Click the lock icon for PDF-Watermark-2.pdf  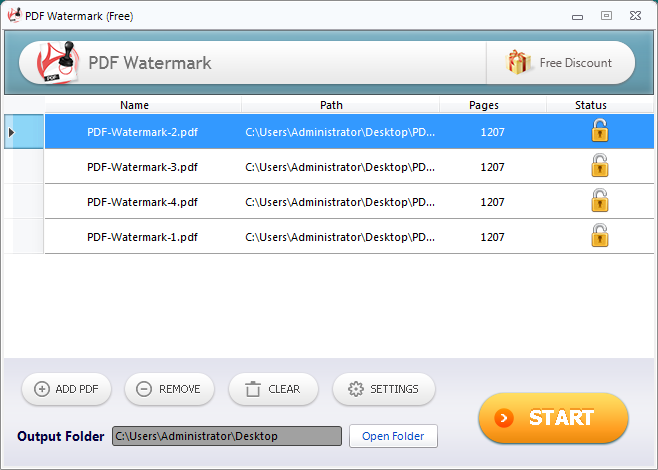[599, 131]
